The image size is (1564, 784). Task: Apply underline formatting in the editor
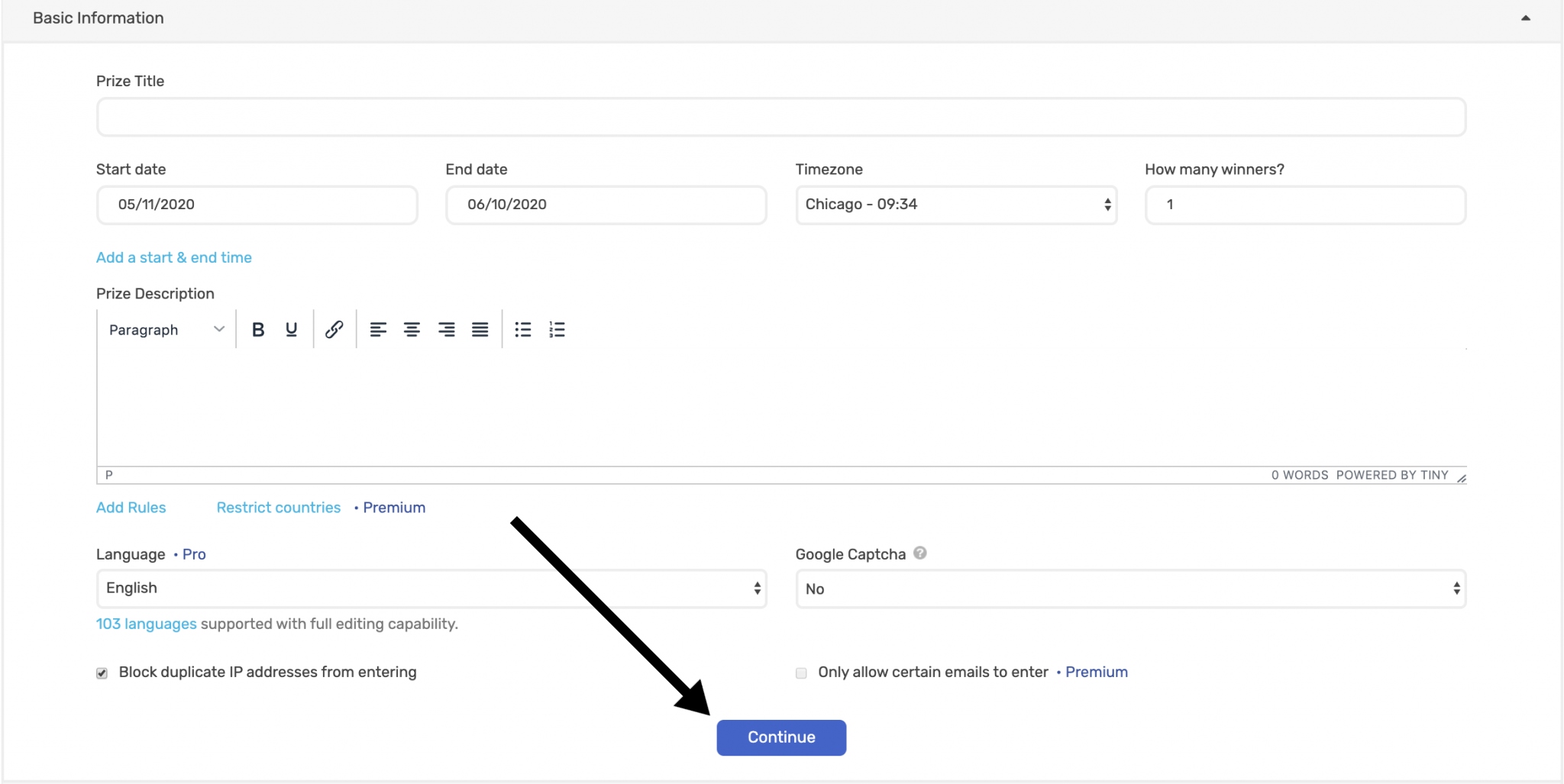[x=292, y=329]
